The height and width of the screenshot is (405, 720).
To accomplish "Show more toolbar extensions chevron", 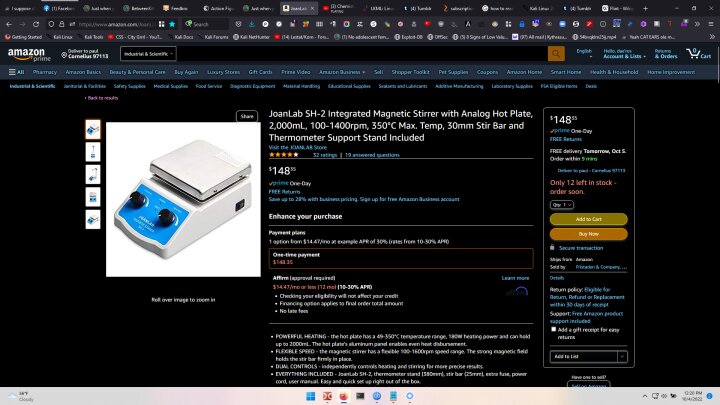I will pos(697,24).
